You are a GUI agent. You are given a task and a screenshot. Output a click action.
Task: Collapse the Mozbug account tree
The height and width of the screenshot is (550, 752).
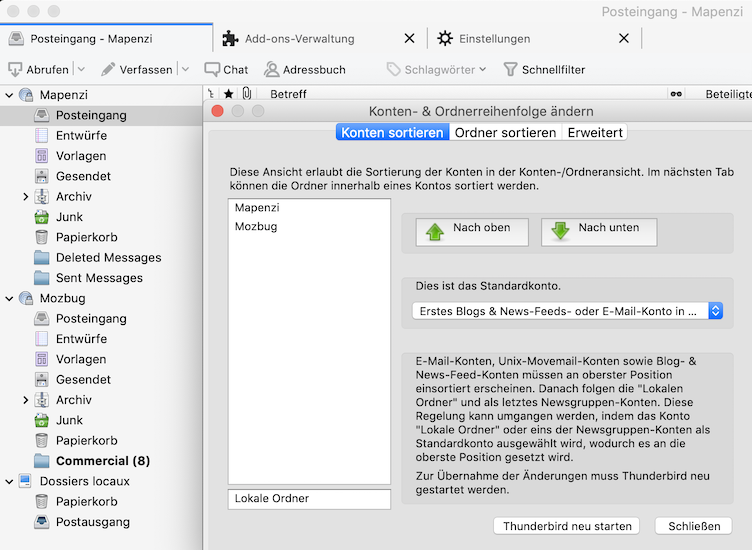[9, 298]
